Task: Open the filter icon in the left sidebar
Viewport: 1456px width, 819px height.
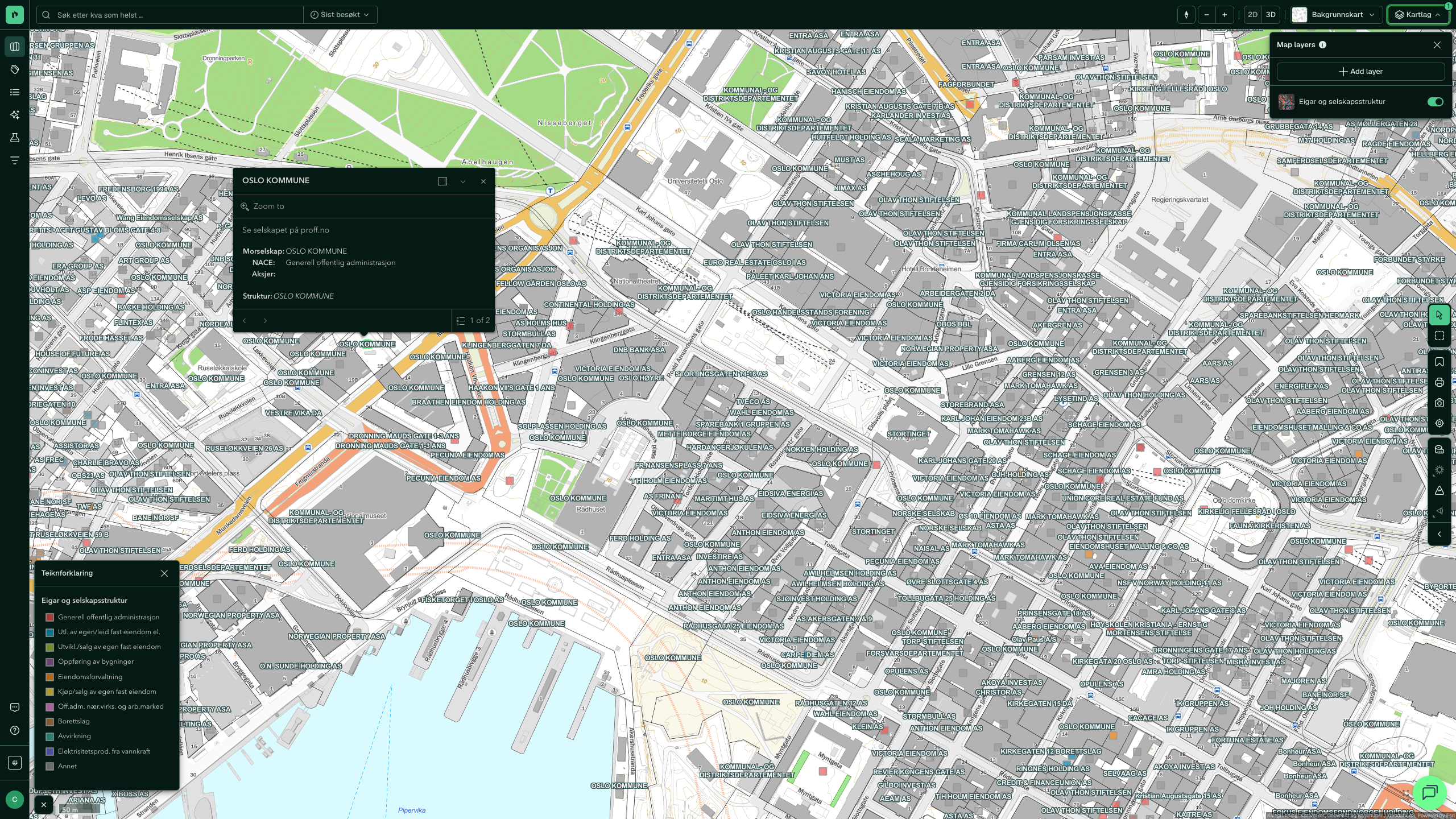Action: 15,160
